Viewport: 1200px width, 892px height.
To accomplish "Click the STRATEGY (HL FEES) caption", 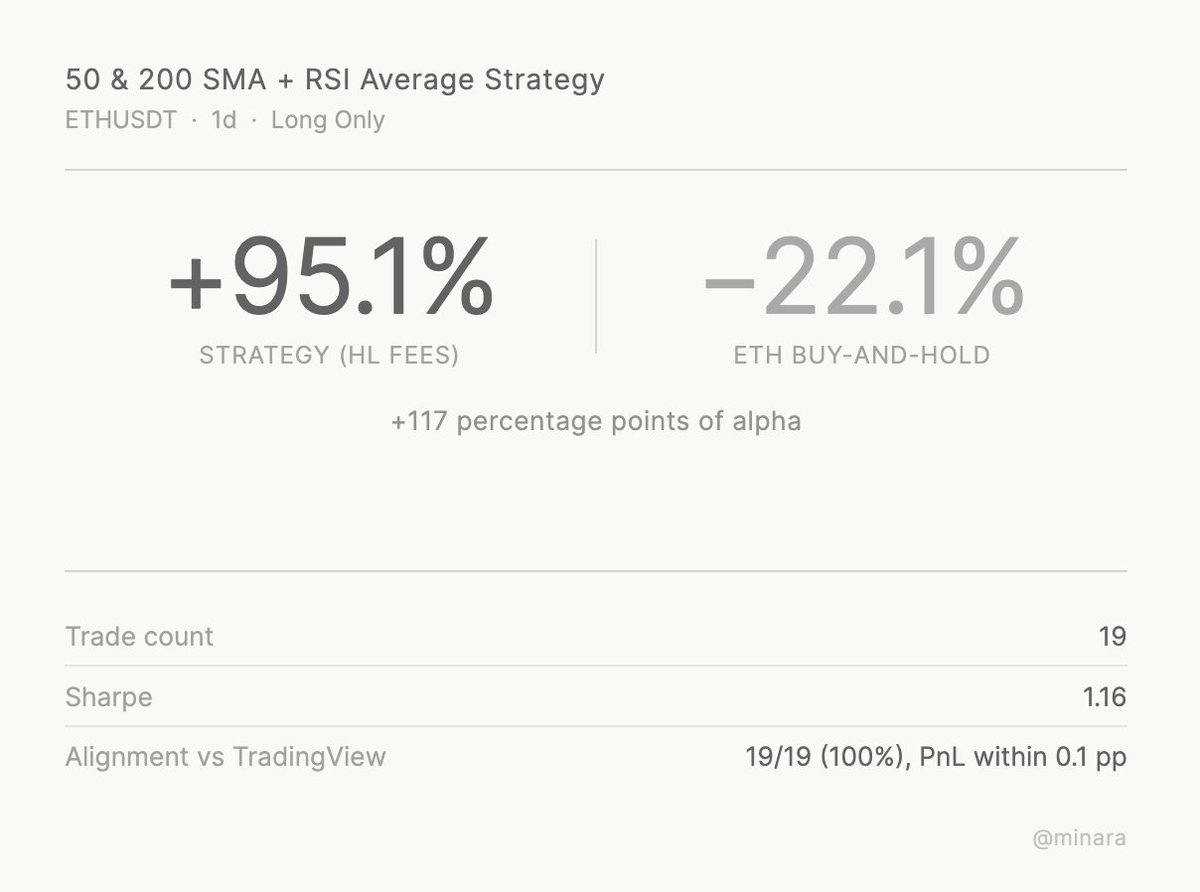I will tap(329, 355).
